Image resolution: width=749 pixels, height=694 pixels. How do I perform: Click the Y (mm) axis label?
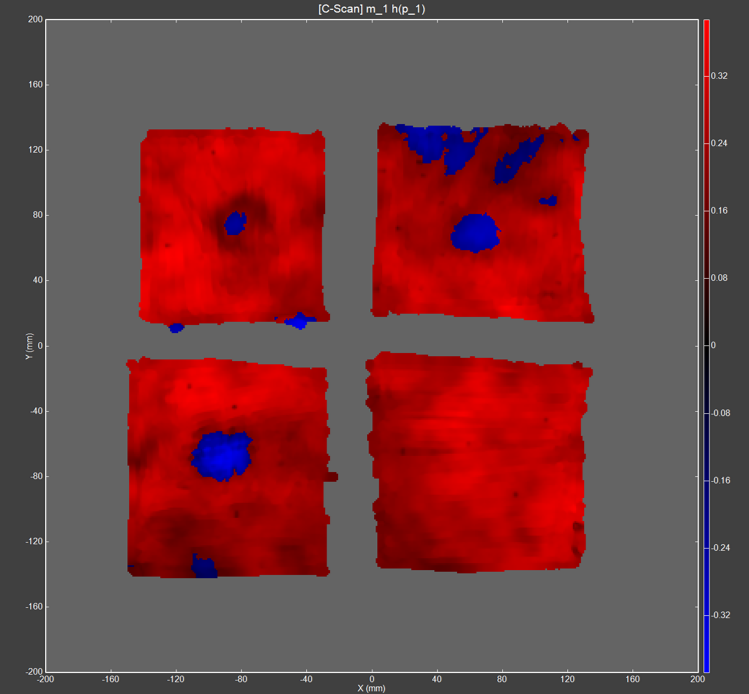coord(30,345)
